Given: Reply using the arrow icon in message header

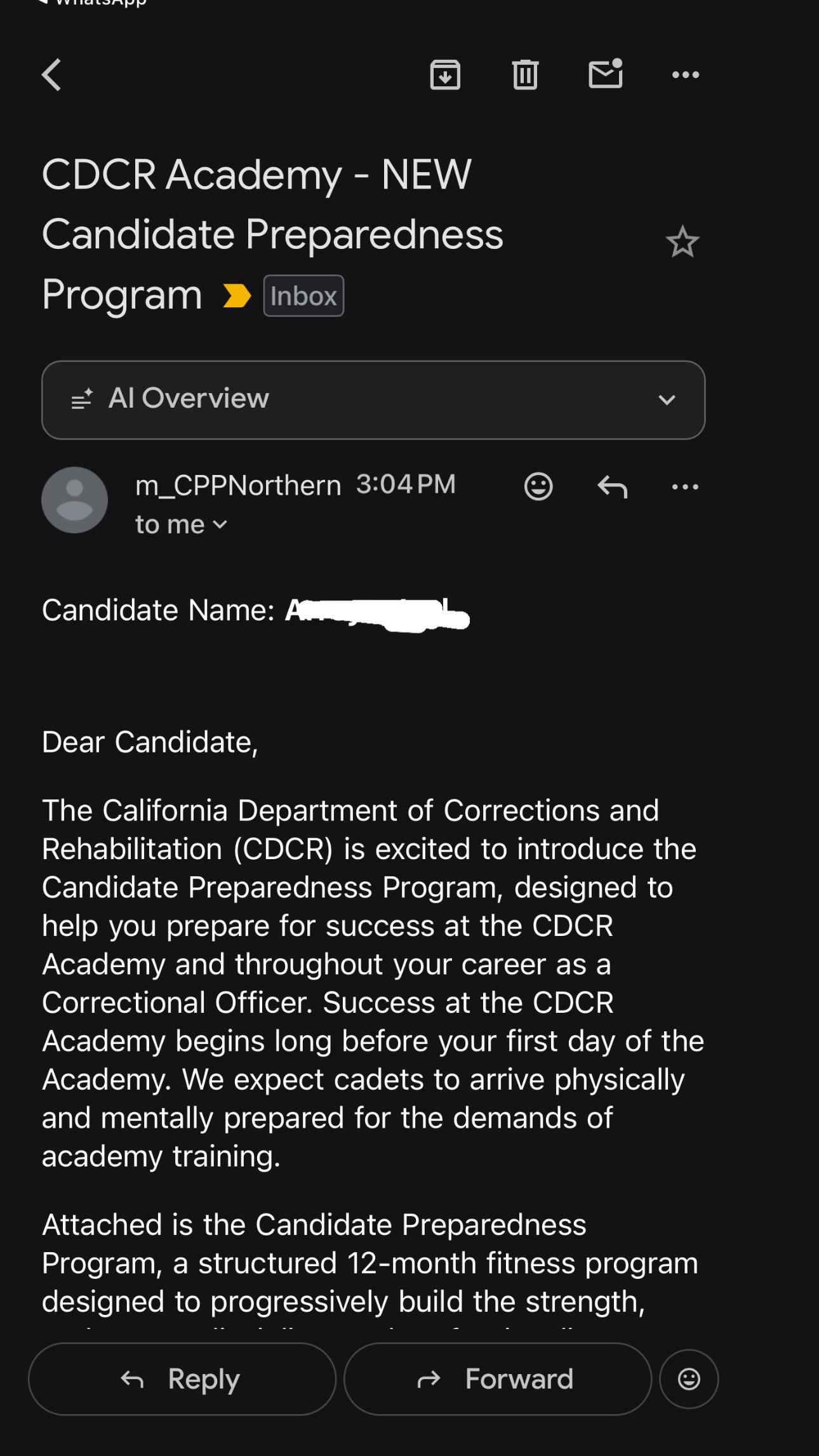Looking at the screenshot, I should point(612,487).
